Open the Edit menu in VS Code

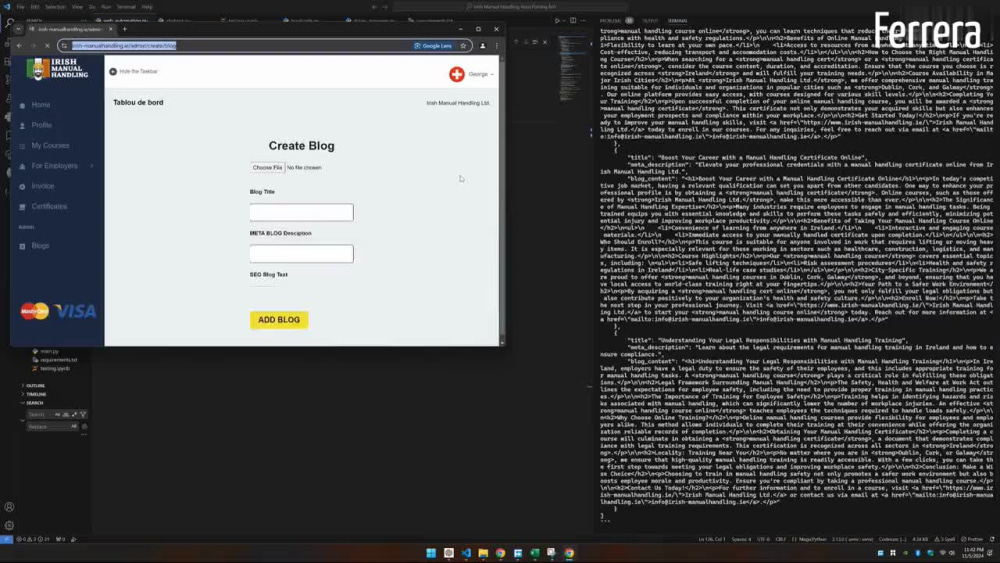[35, 7]
